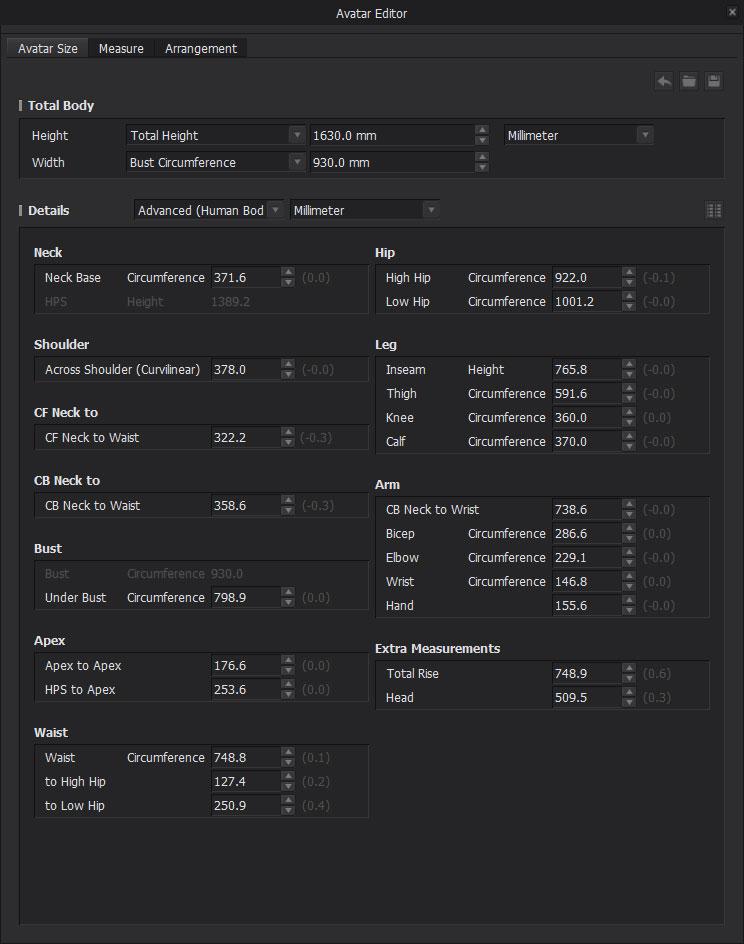
Task: Click the Details column layout icon
Action: point(714,210)
